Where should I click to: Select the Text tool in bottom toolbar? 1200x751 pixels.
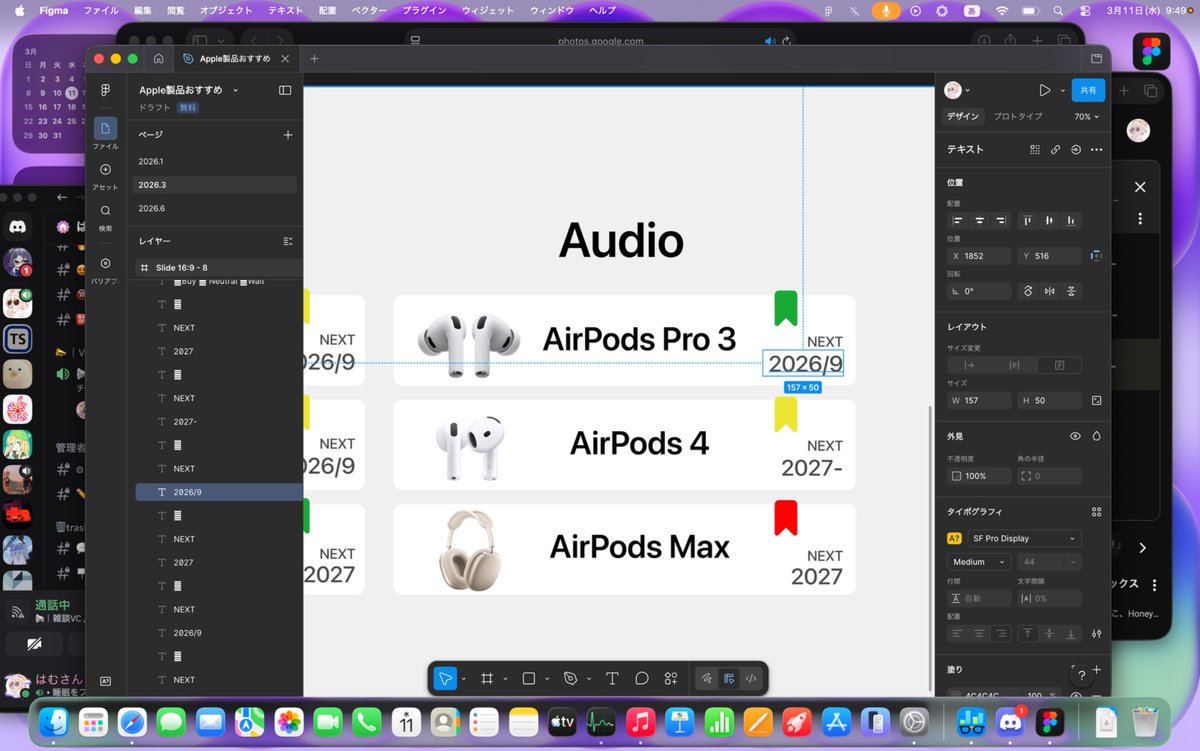click(612, 678)
